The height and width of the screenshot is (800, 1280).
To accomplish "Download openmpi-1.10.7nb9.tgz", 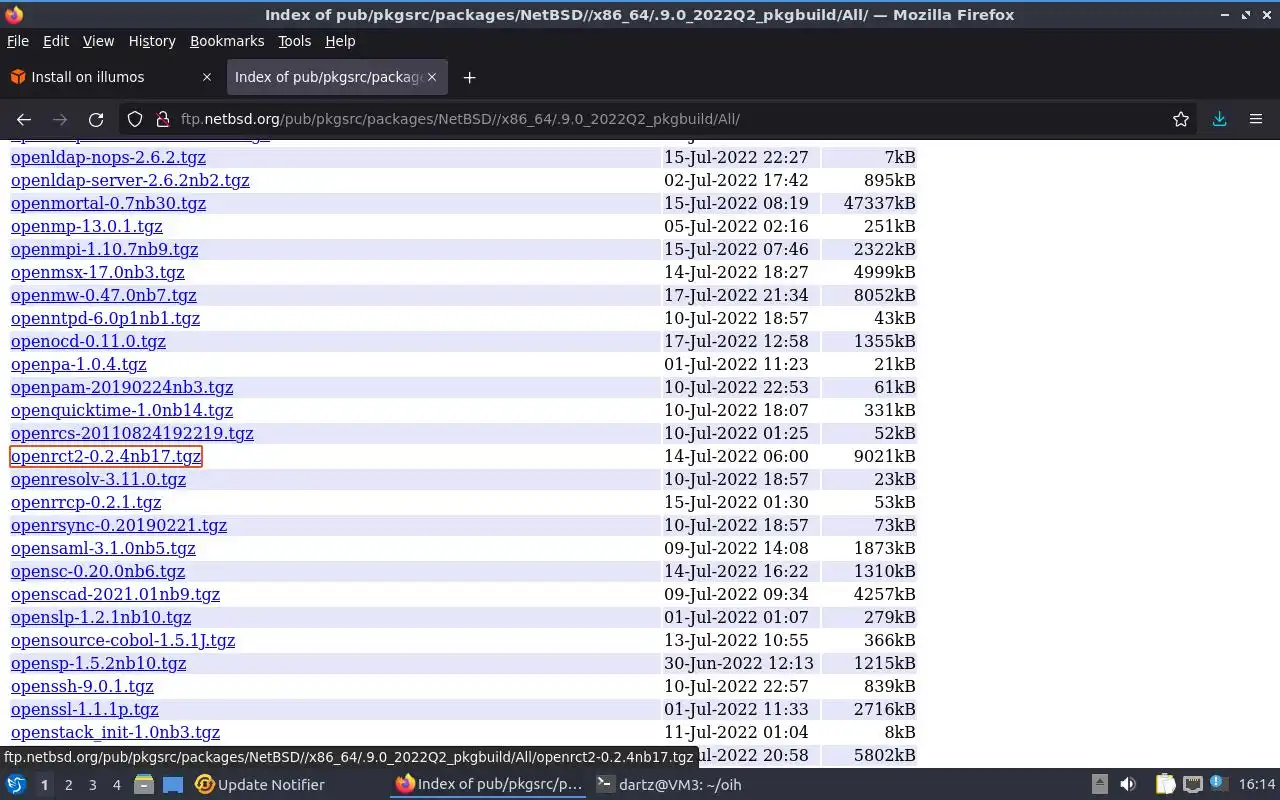I will 104,249.
